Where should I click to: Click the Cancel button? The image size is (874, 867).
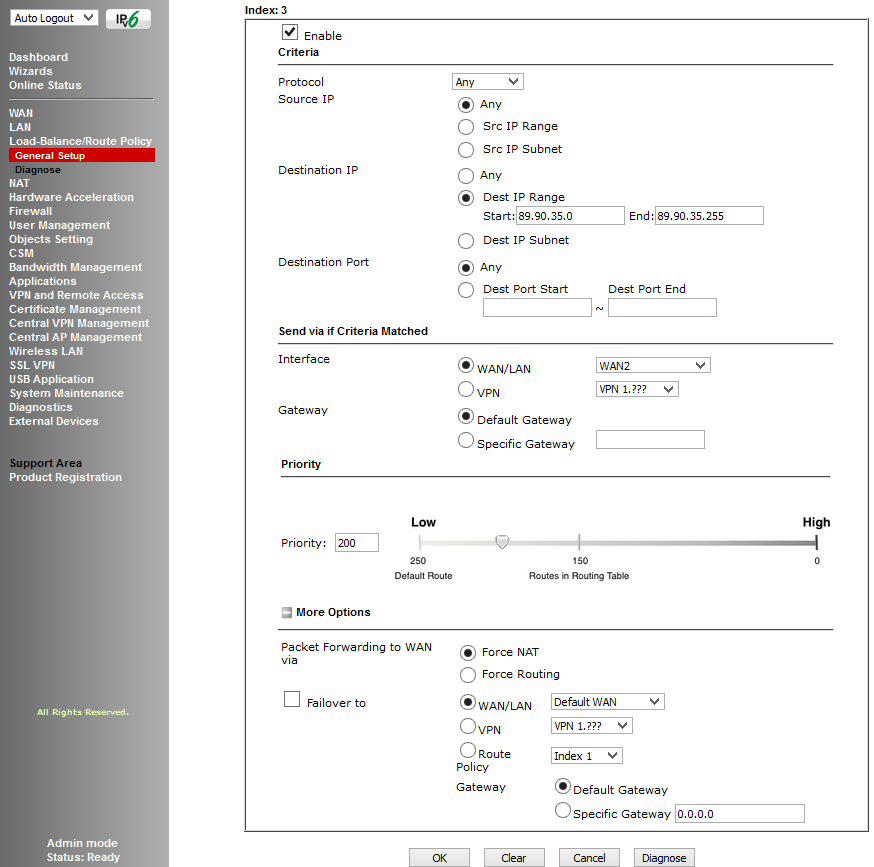(x=589, y=858)
